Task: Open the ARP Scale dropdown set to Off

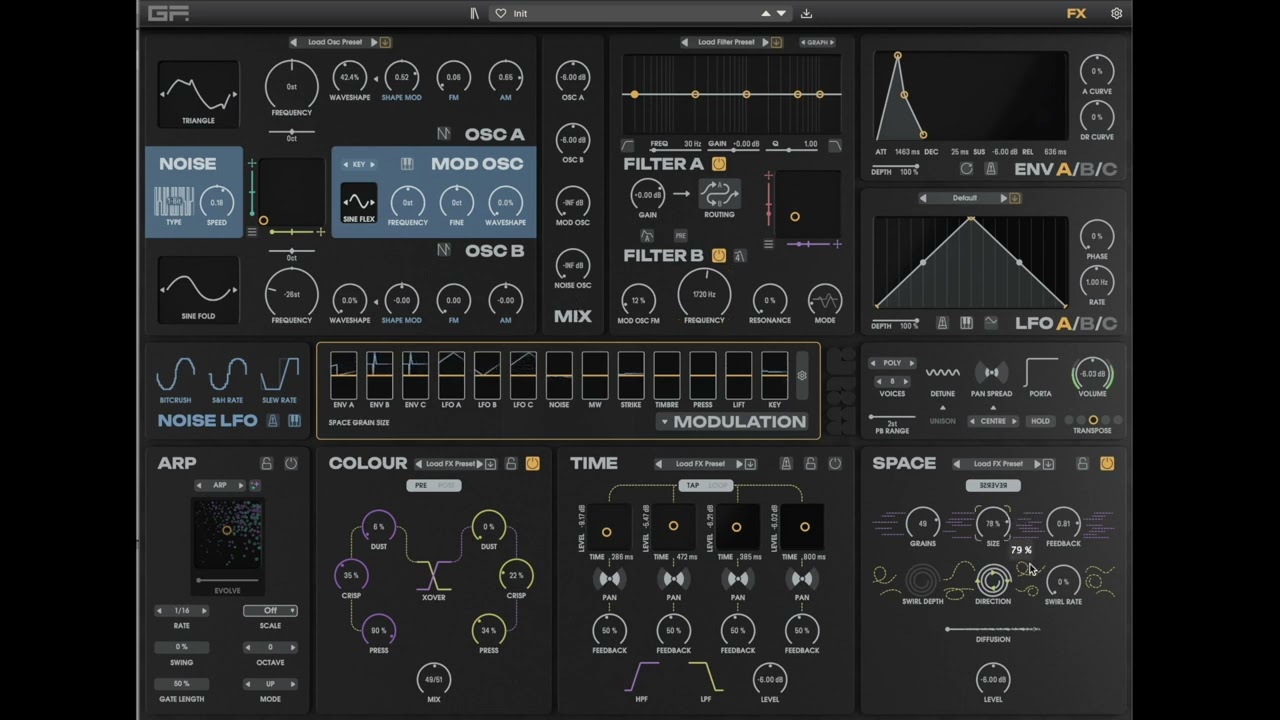Action: [x=270, y=611]
